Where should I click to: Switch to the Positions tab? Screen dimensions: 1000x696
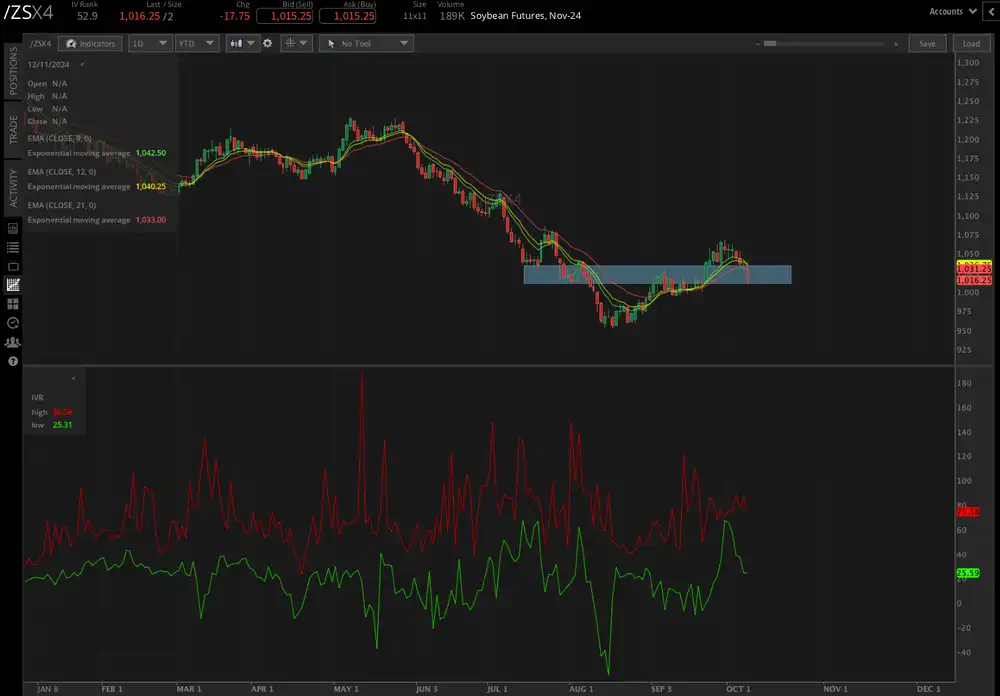click(13, 70)
